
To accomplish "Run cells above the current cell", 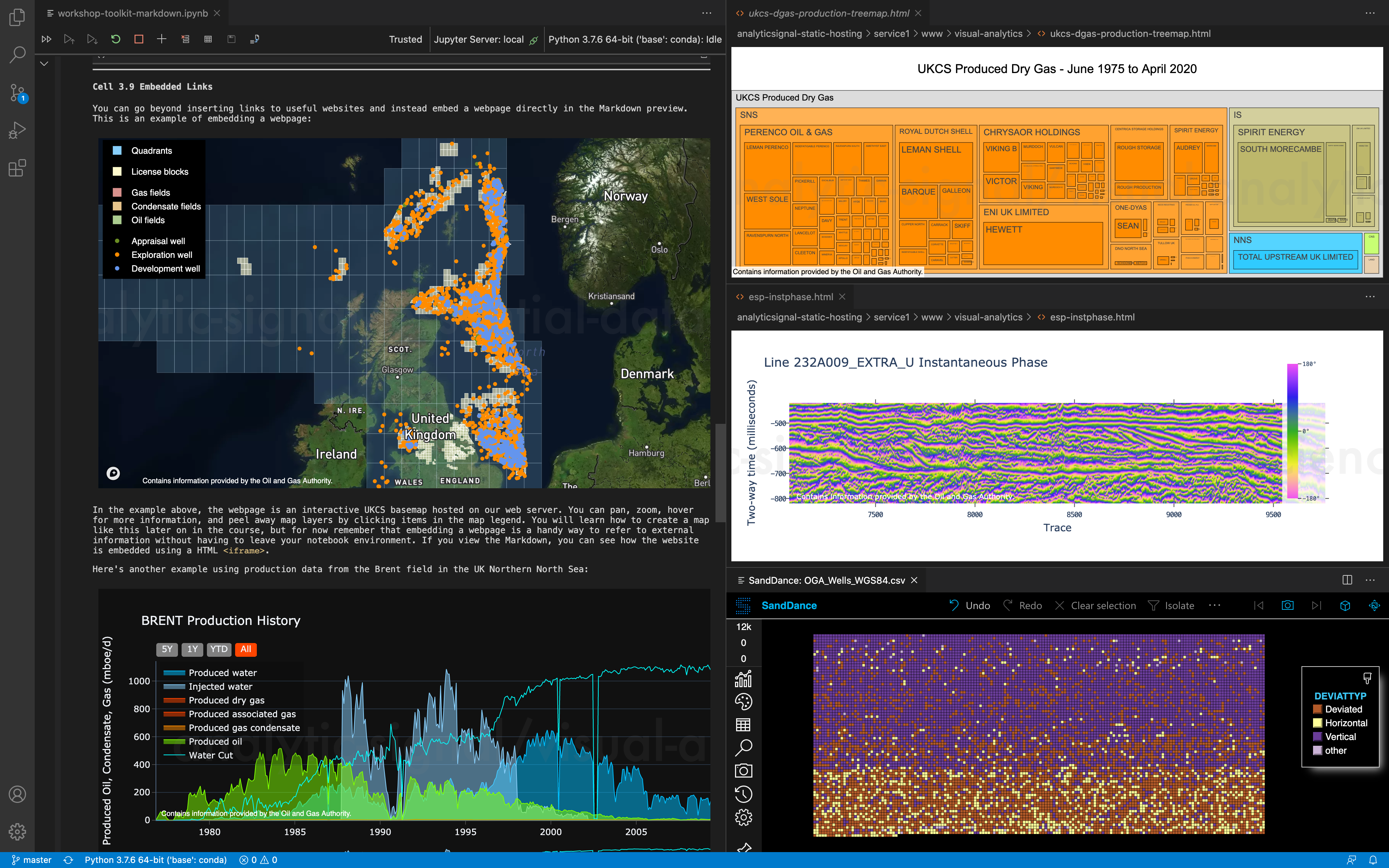I will [x=69, y=39].
